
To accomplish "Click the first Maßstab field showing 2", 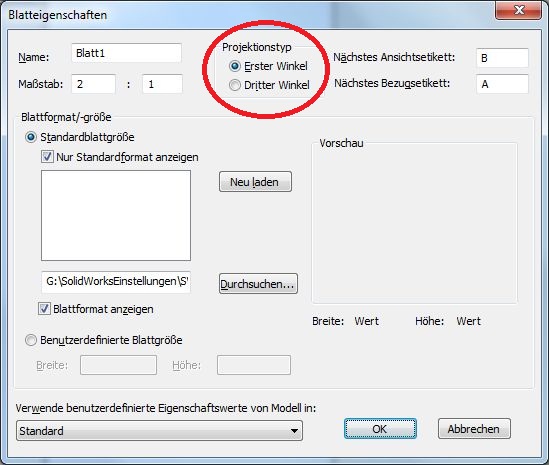I will 93,84.
